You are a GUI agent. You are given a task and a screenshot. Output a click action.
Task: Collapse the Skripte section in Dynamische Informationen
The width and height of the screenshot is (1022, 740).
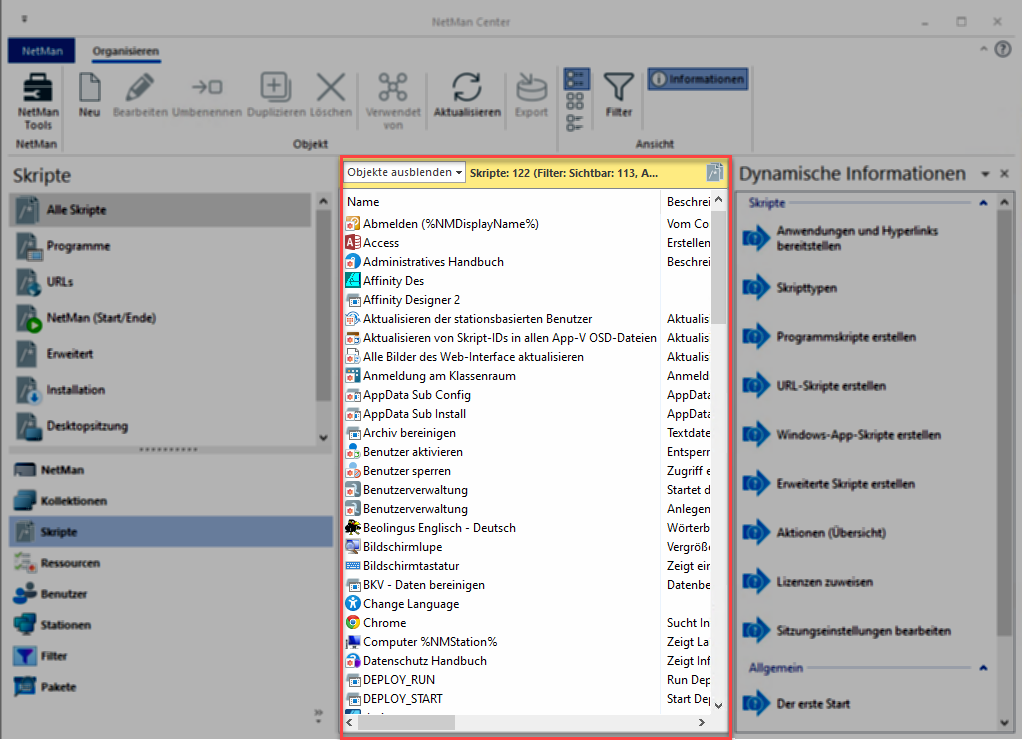point(983,203)
